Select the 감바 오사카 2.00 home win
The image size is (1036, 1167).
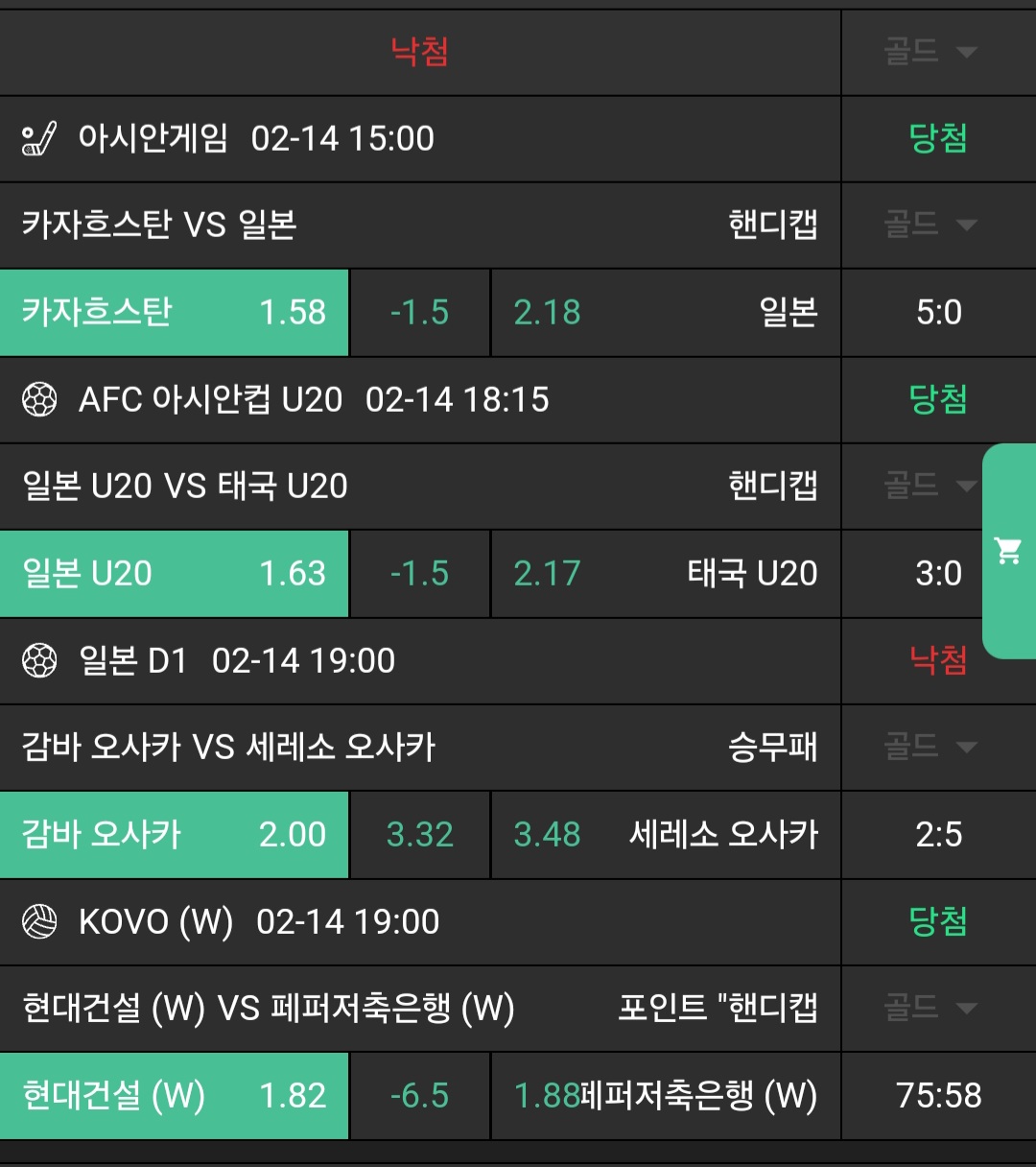point(174,835)
